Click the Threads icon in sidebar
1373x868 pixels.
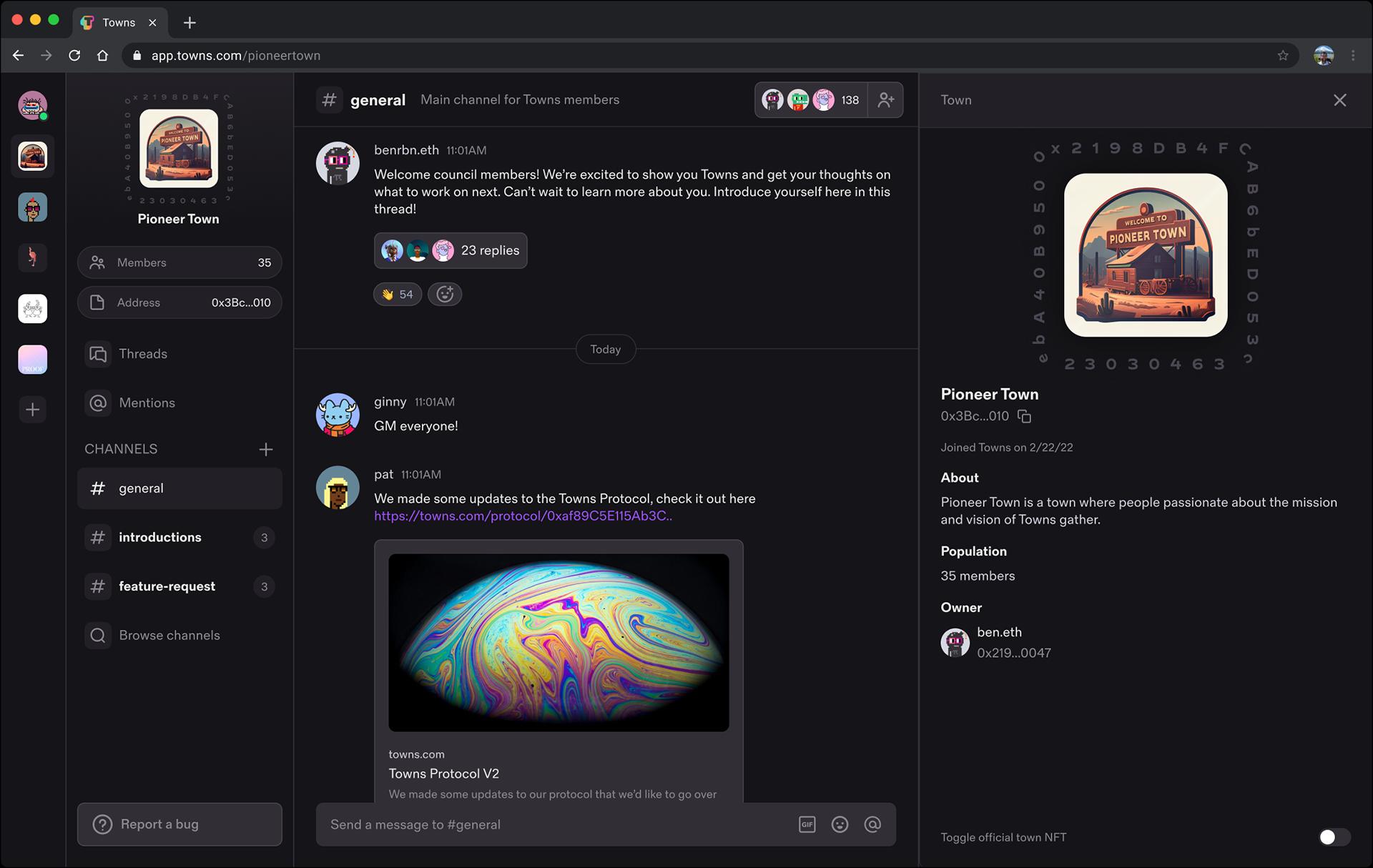click(99, 353)
